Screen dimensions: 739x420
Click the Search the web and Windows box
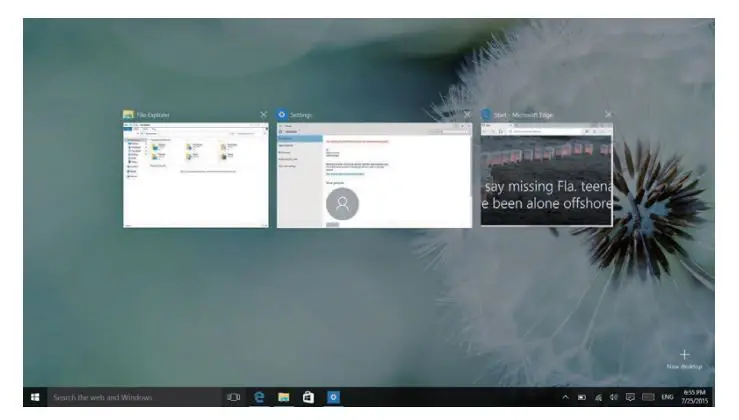point(134,397)
